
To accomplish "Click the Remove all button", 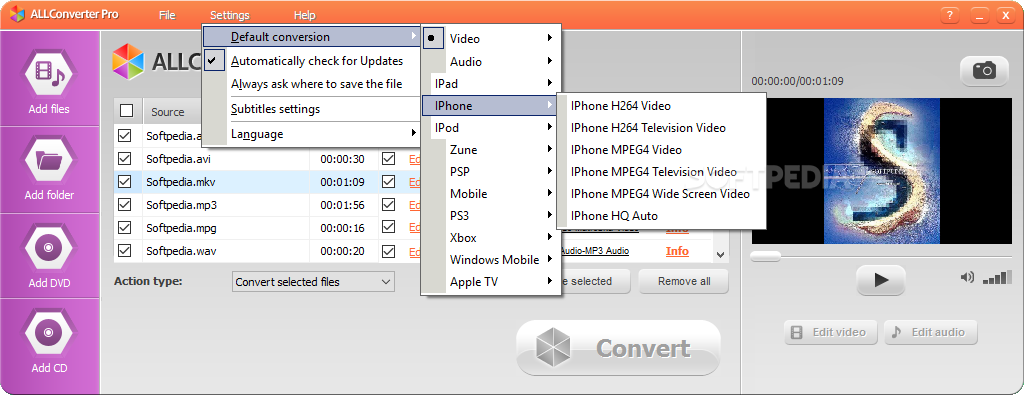I will (684, 281).
